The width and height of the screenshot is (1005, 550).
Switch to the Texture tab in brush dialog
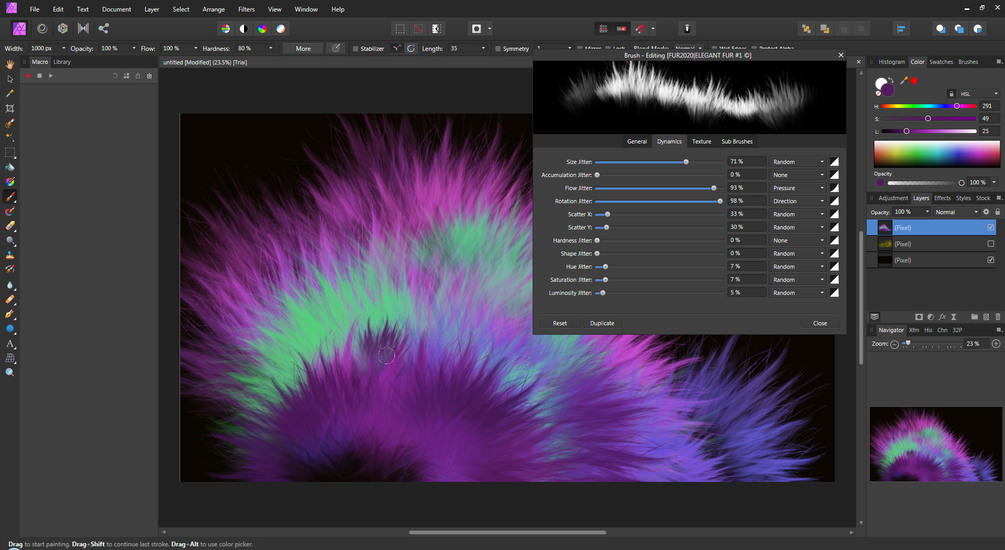tap(701, 142)
